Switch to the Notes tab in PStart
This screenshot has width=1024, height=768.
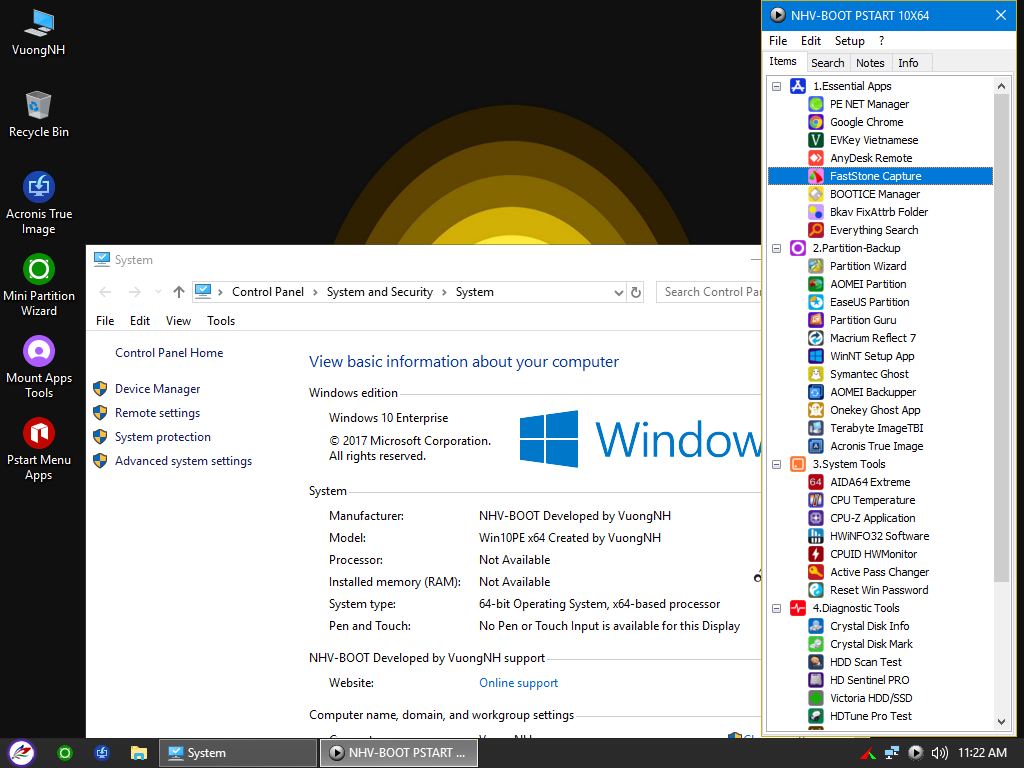tap(870, 63)
